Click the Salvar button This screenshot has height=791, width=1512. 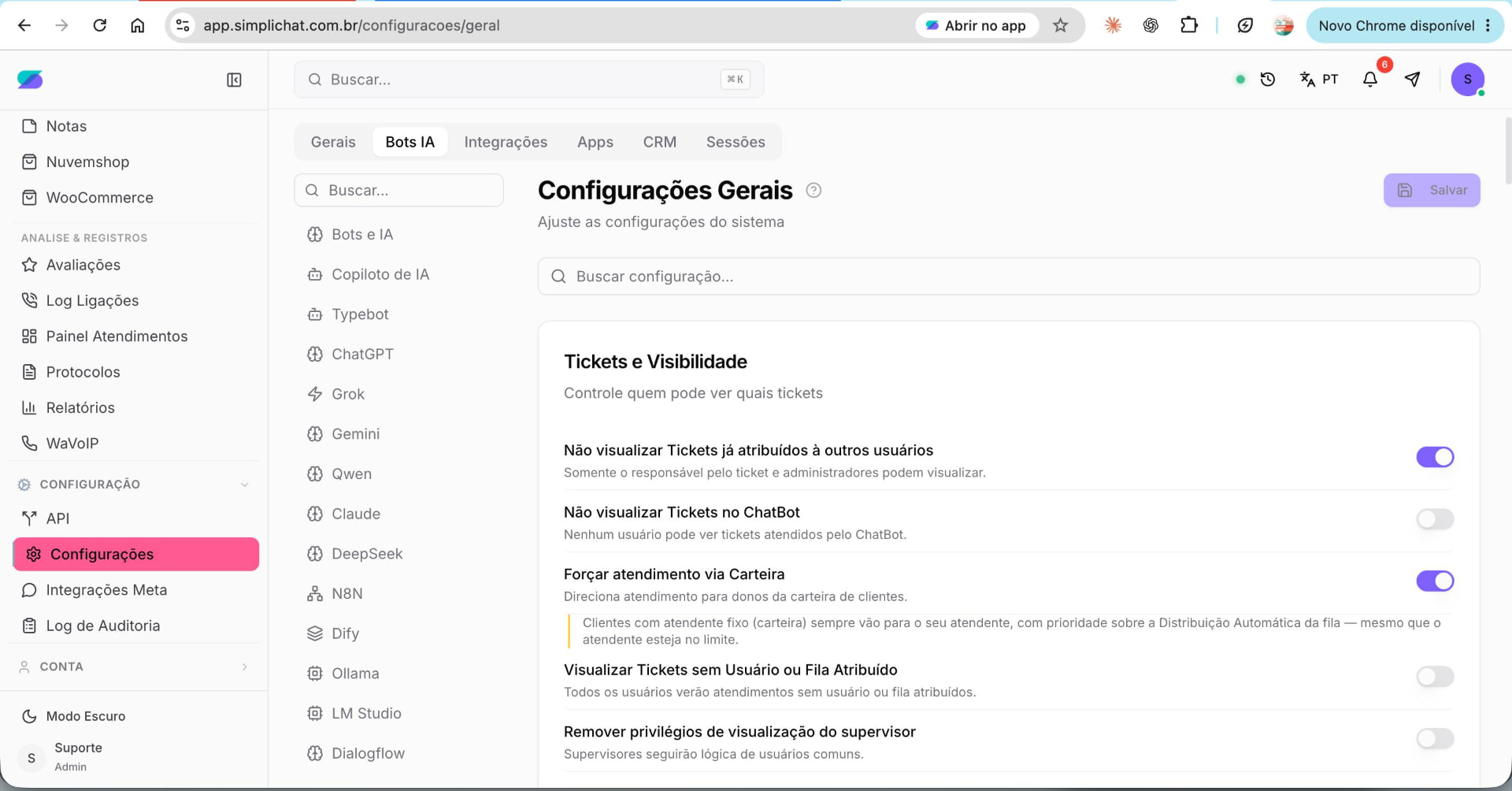1432,190
